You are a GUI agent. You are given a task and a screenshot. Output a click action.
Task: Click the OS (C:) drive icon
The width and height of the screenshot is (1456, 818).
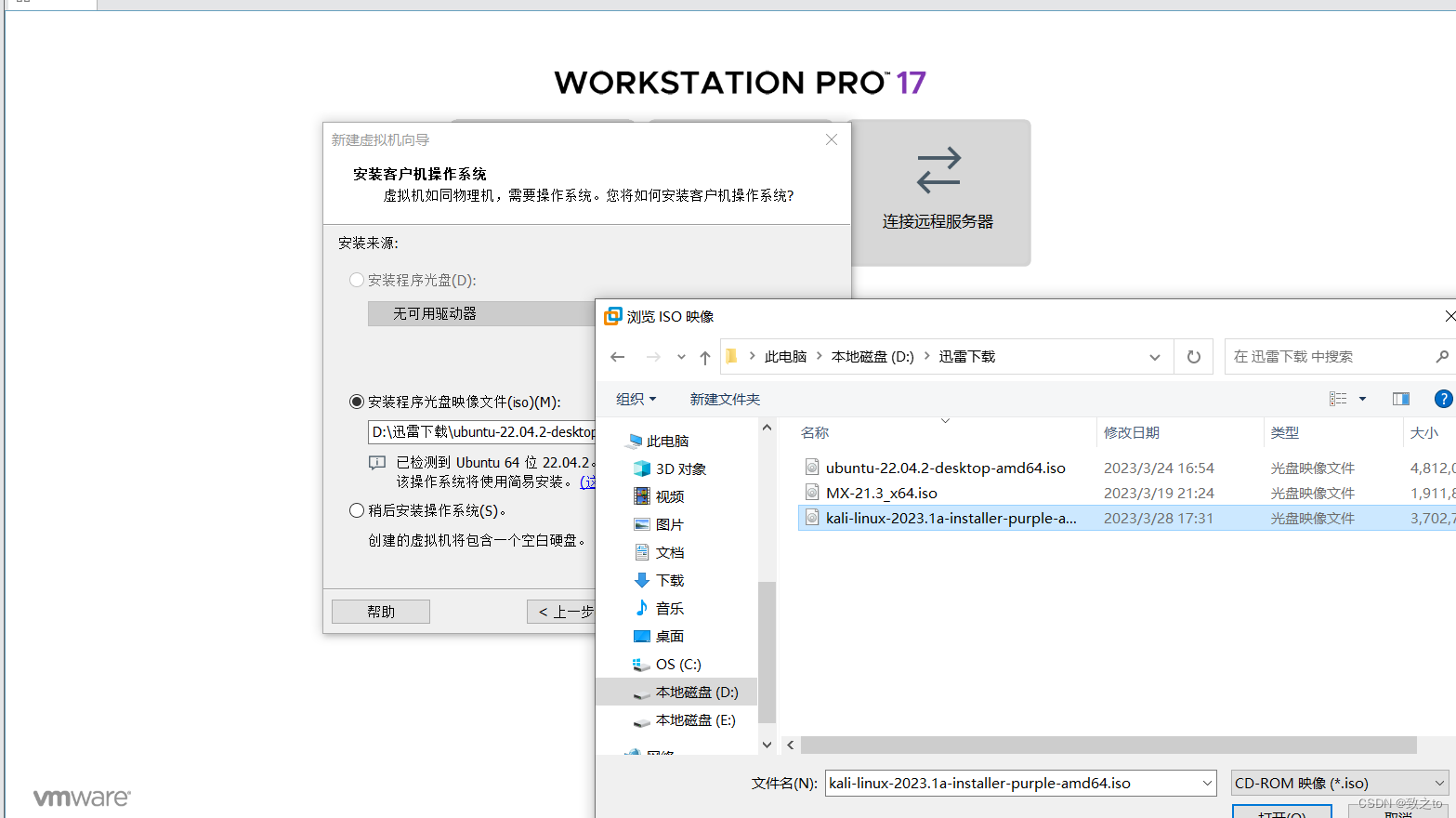pos(641,664)
